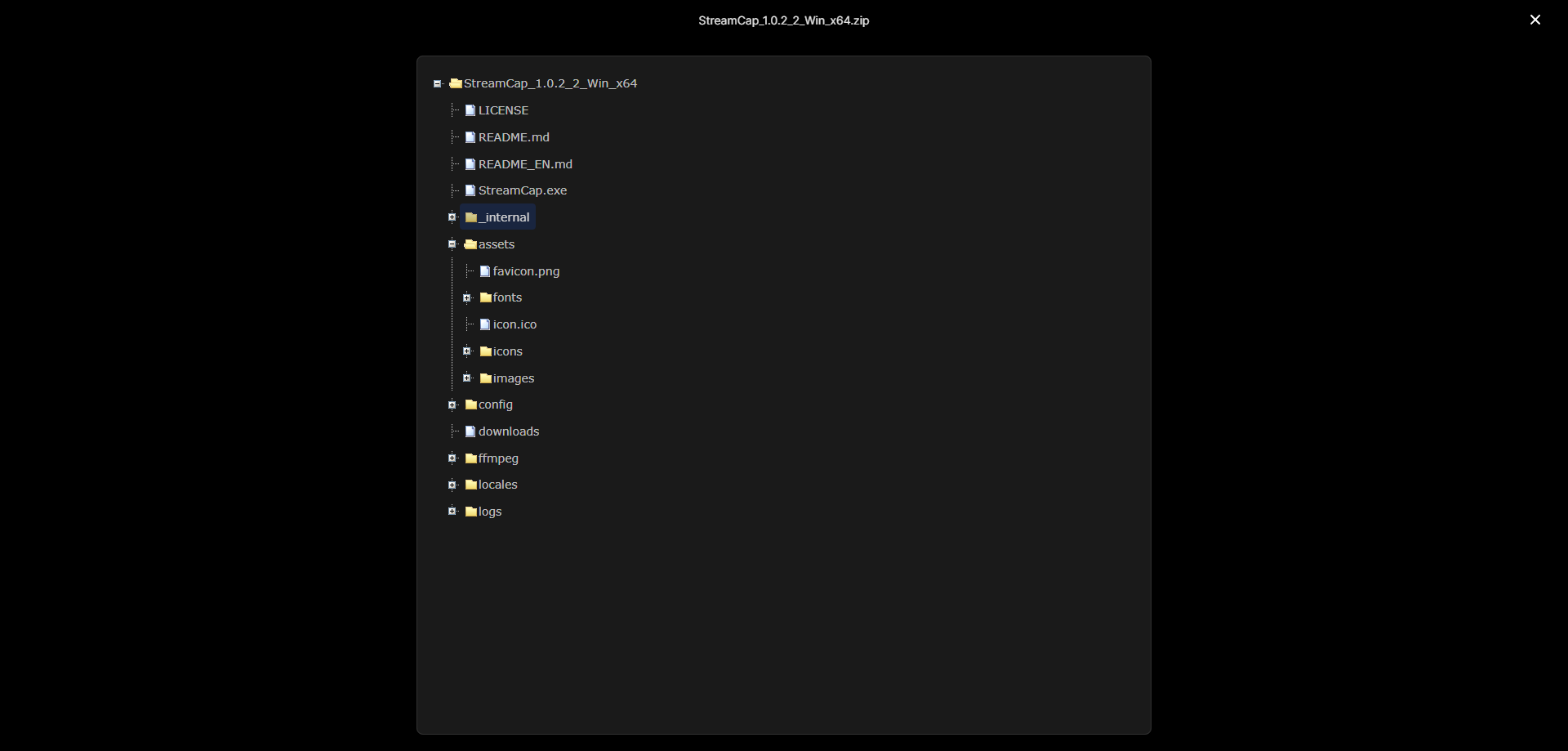The image size is (1568, 751).
Task: Click the README.md file icon
Action: point(470,137)
